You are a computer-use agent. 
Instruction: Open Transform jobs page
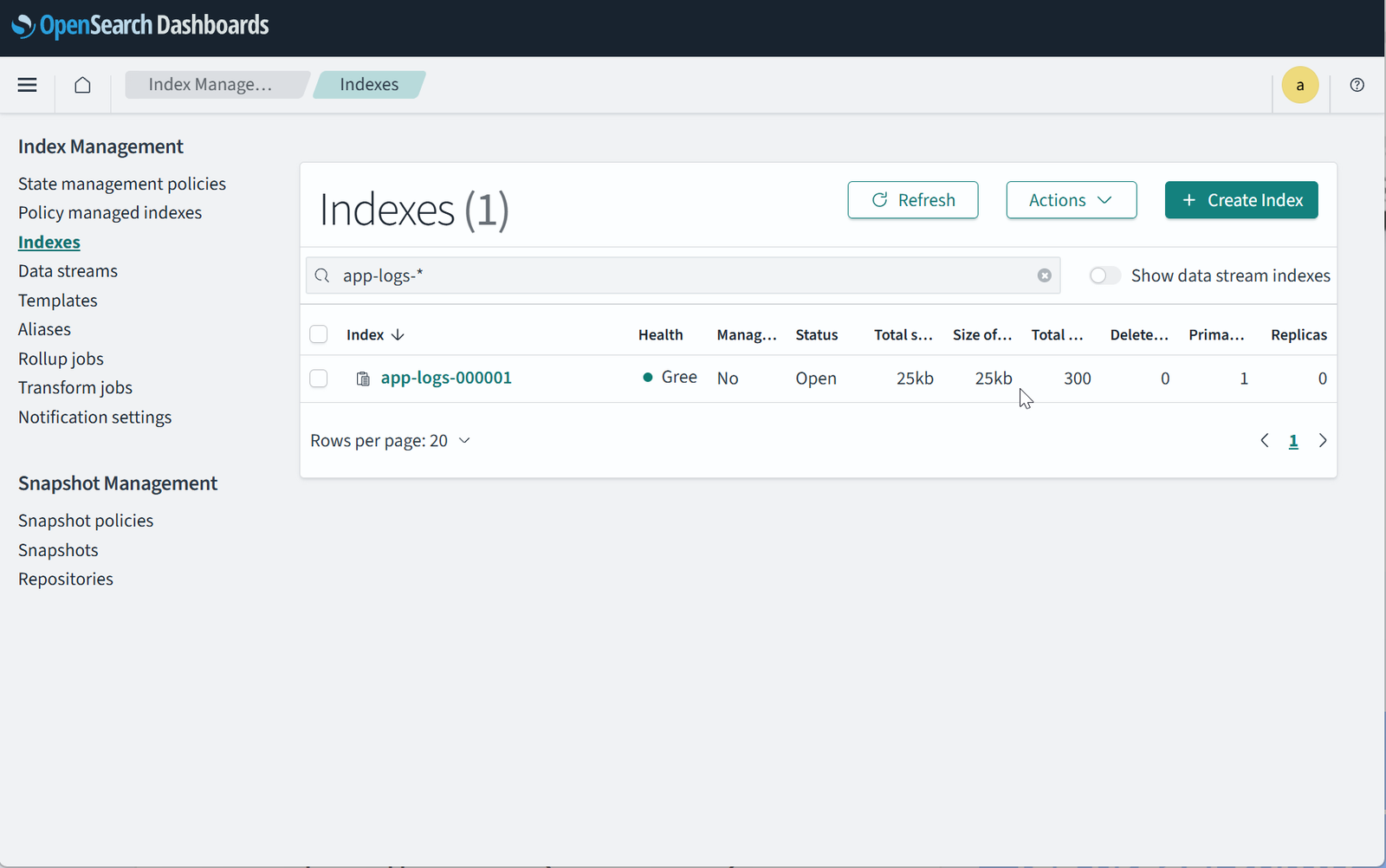point(75,388)
